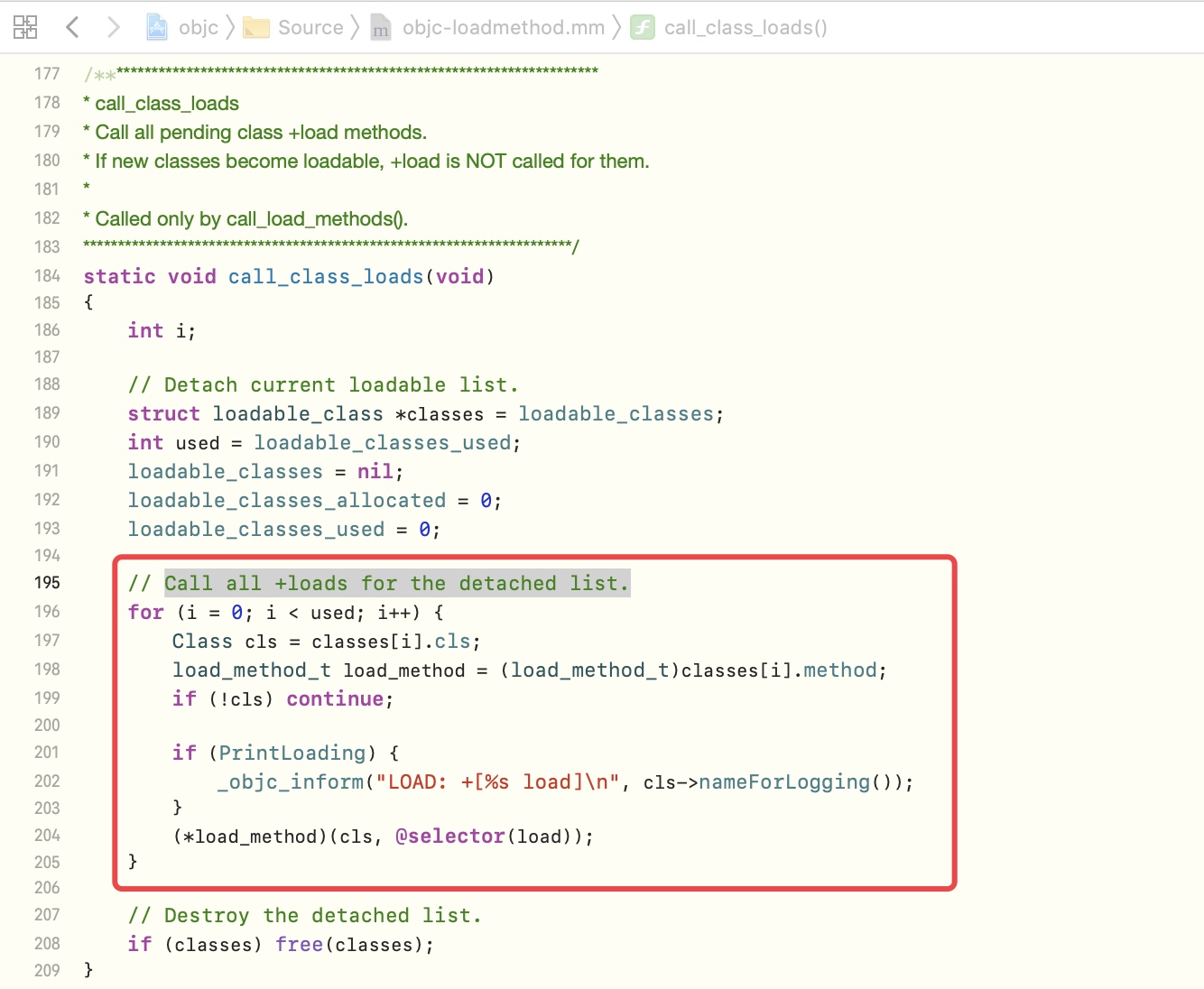This screenshot has width=1204, height=989.
Task: Click '(*load_method)' on line 204
Action: pyautogui.click(x=250, y=836)
